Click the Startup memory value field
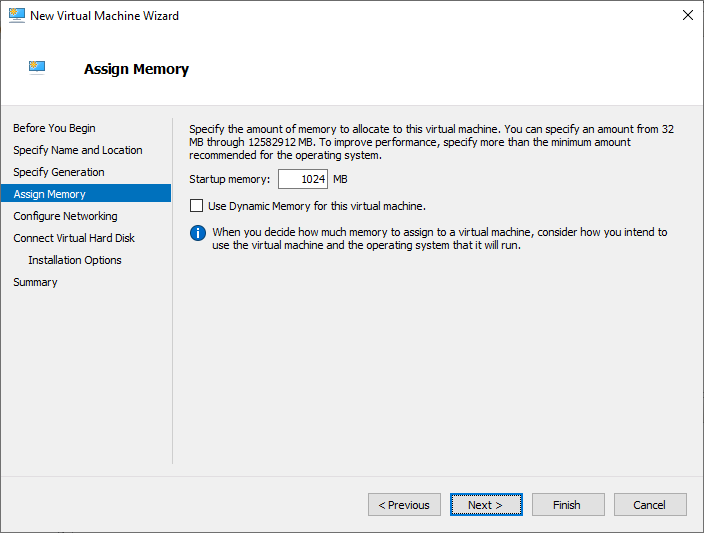The image size is (704, 533). 303,179
